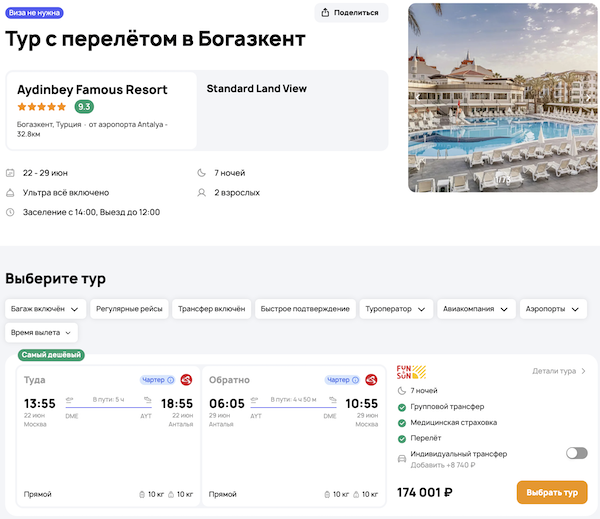Turn on Индивидуальный трансфер switch
The width and height of the screenshot is (600, 519).
pos(576,453)
